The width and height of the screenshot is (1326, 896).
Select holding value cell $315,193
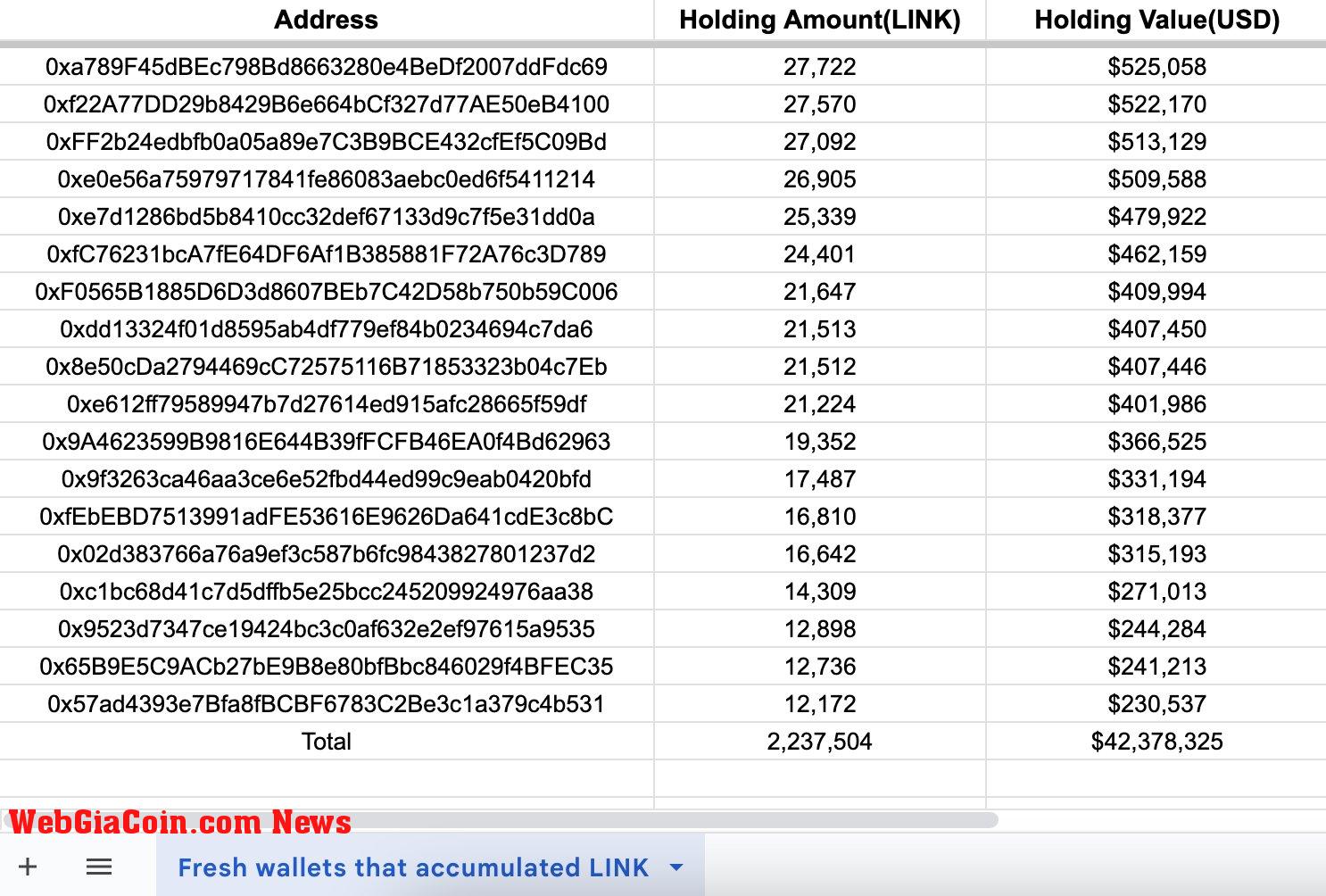[x=1156, y=554]
